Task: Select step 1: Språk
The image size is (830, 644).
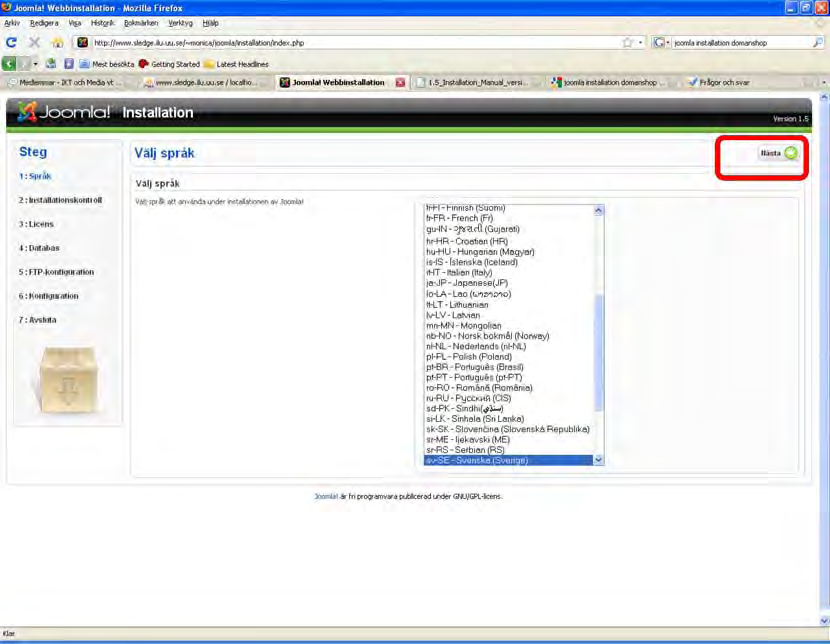Action: 35,176
